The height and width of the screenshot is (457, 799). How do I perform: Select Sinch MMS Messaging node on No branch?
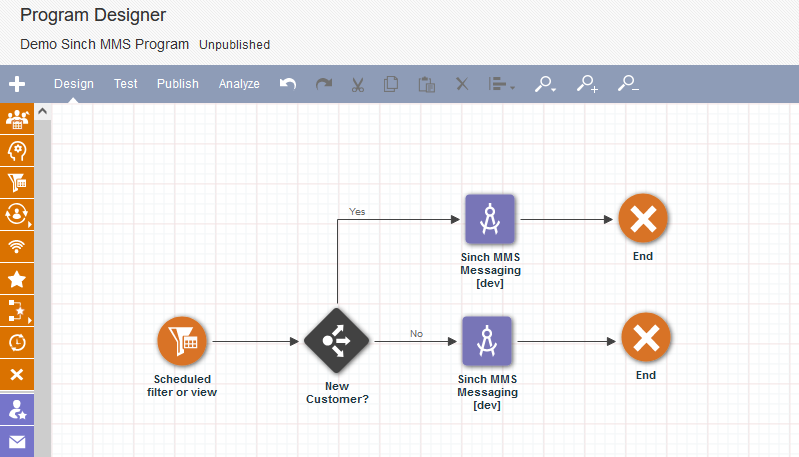coord(487,341)
